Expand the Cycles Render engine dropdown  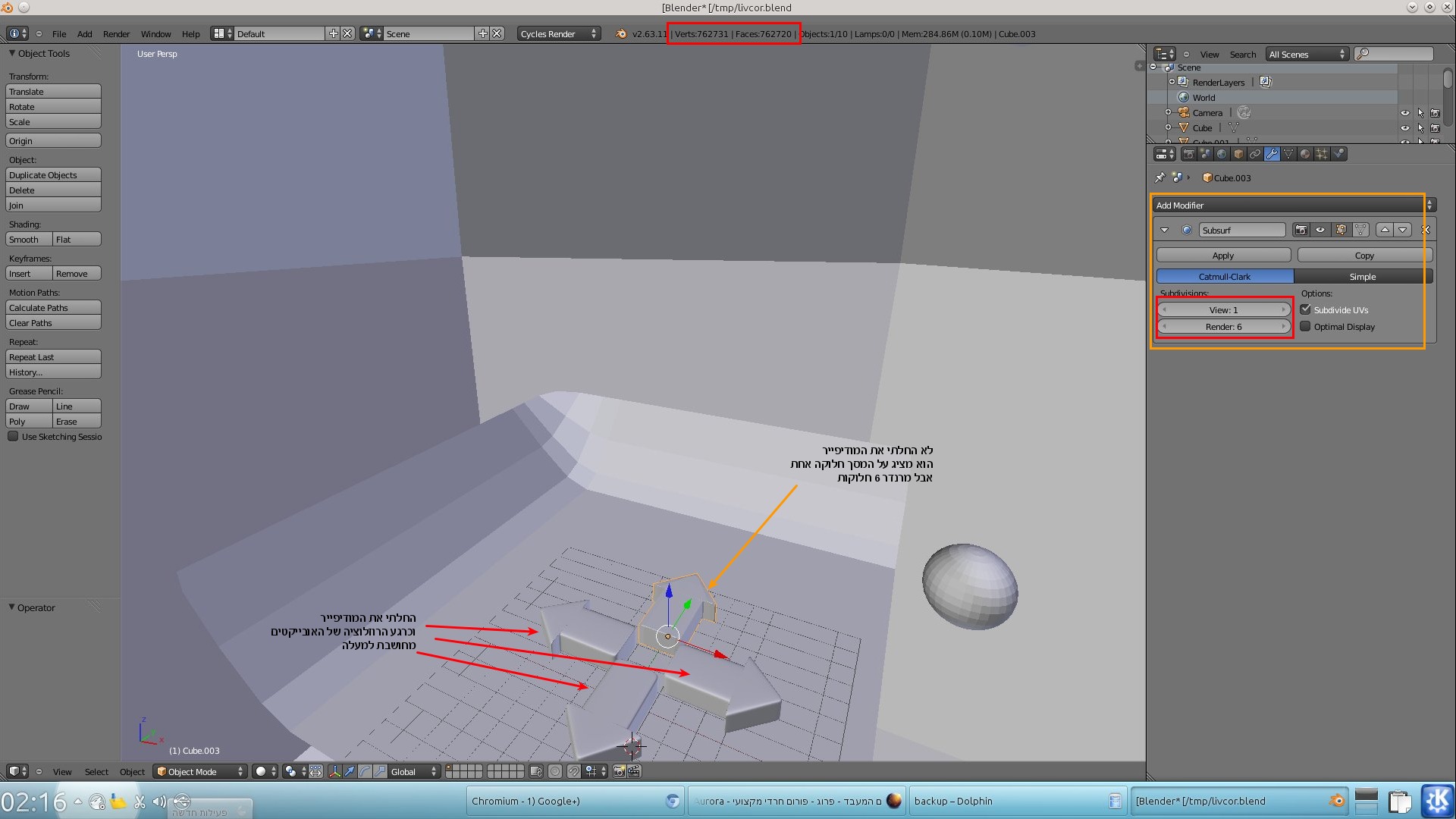(x=558, y=34)
